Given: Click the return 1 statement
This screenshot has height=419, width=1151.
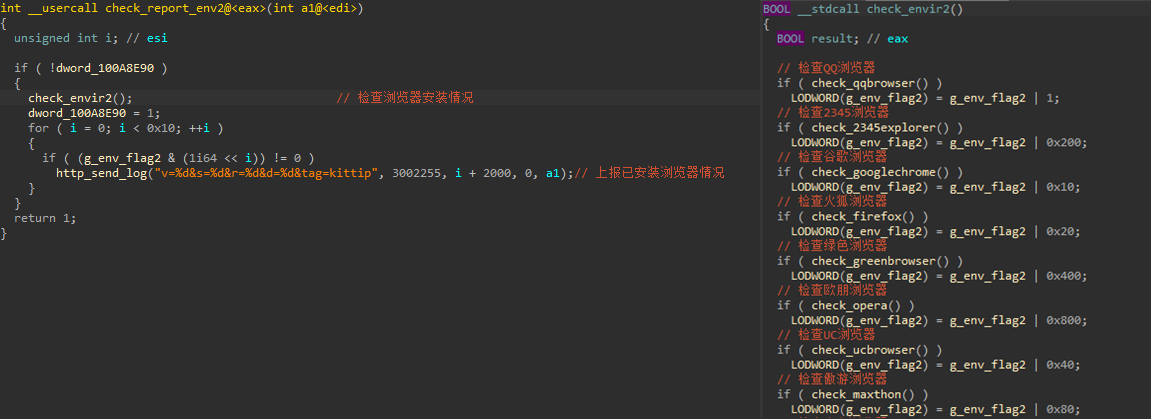Looking at the screenshot, I should (x=44, y=218).
